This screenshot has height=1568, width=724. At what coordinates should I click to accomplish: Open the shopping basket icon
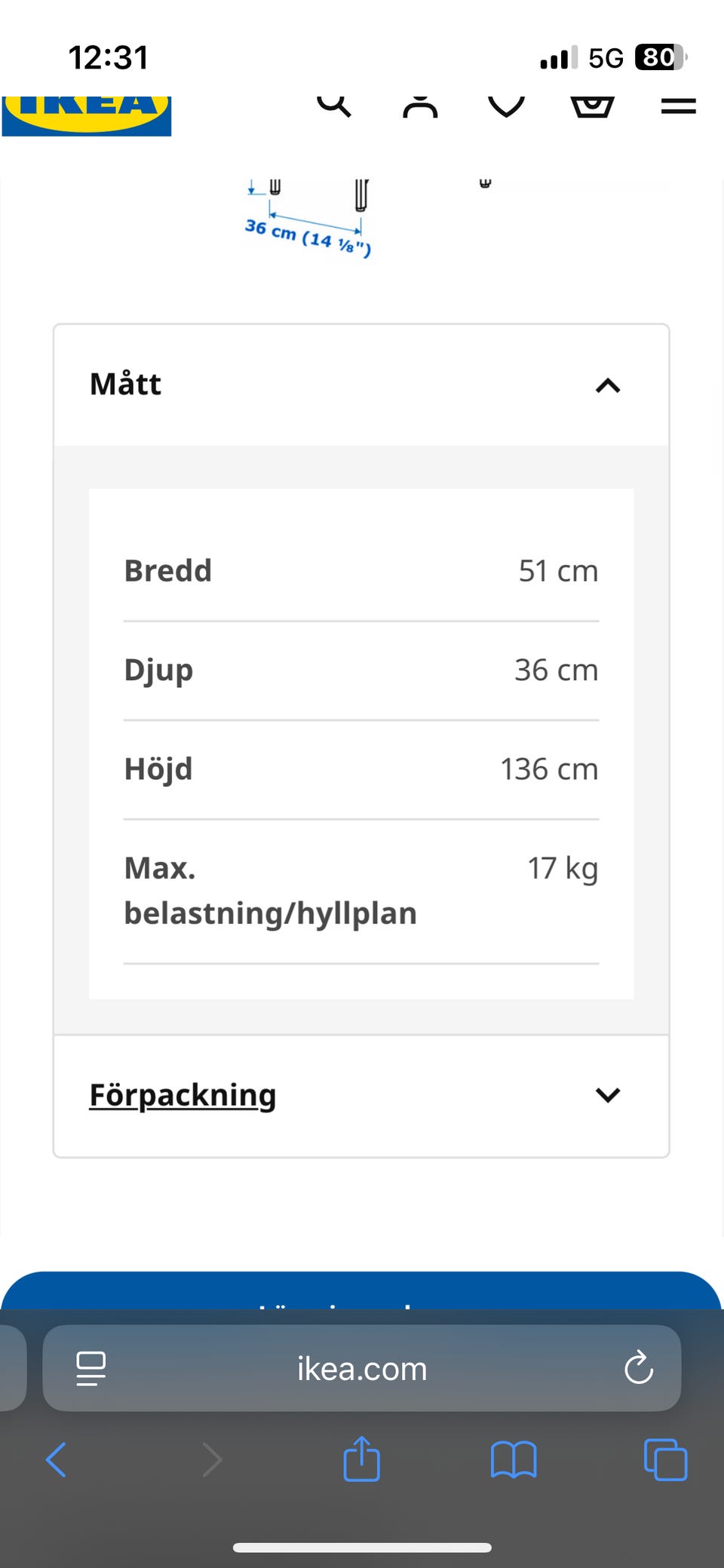[x=592, y=106]
